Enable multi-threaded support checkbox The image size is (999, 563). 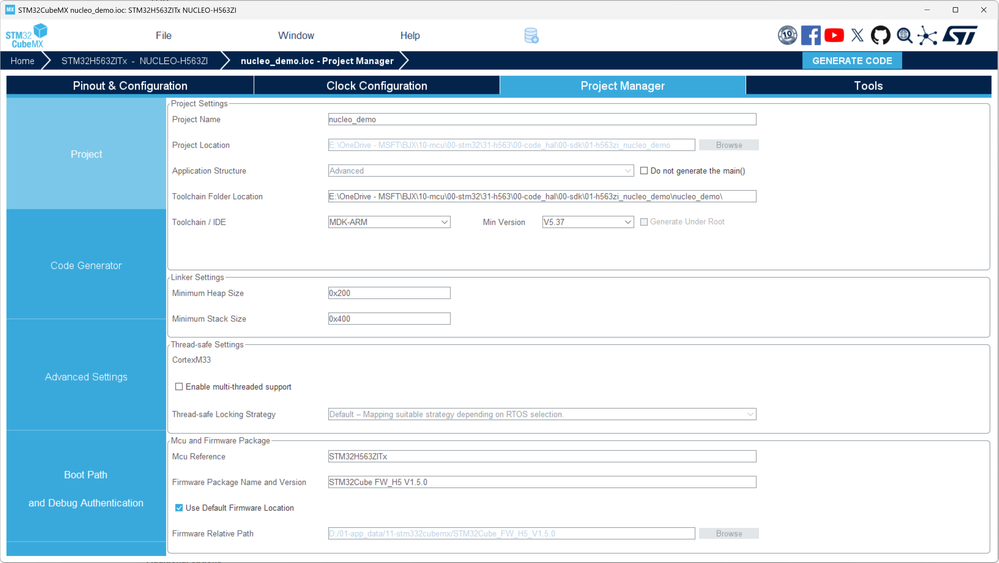[179, 387]
